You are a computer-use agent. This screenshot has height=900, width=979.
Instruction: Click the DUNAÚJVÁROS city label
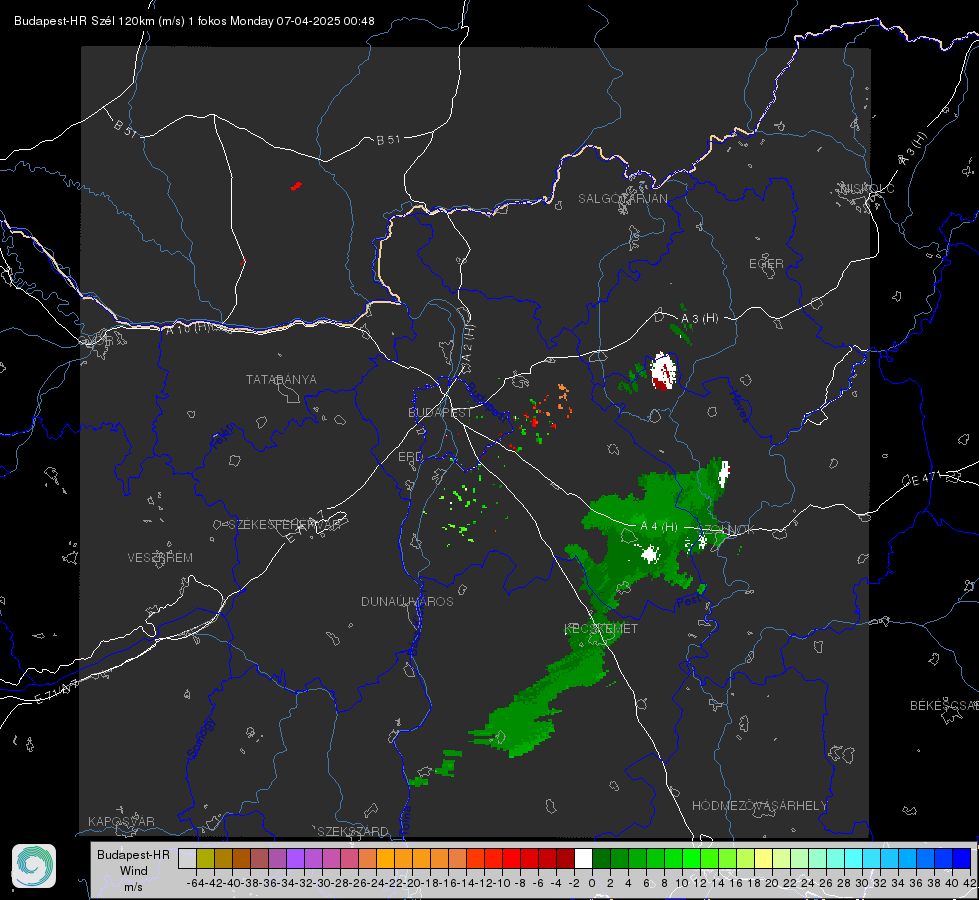(x=407, y=601)
